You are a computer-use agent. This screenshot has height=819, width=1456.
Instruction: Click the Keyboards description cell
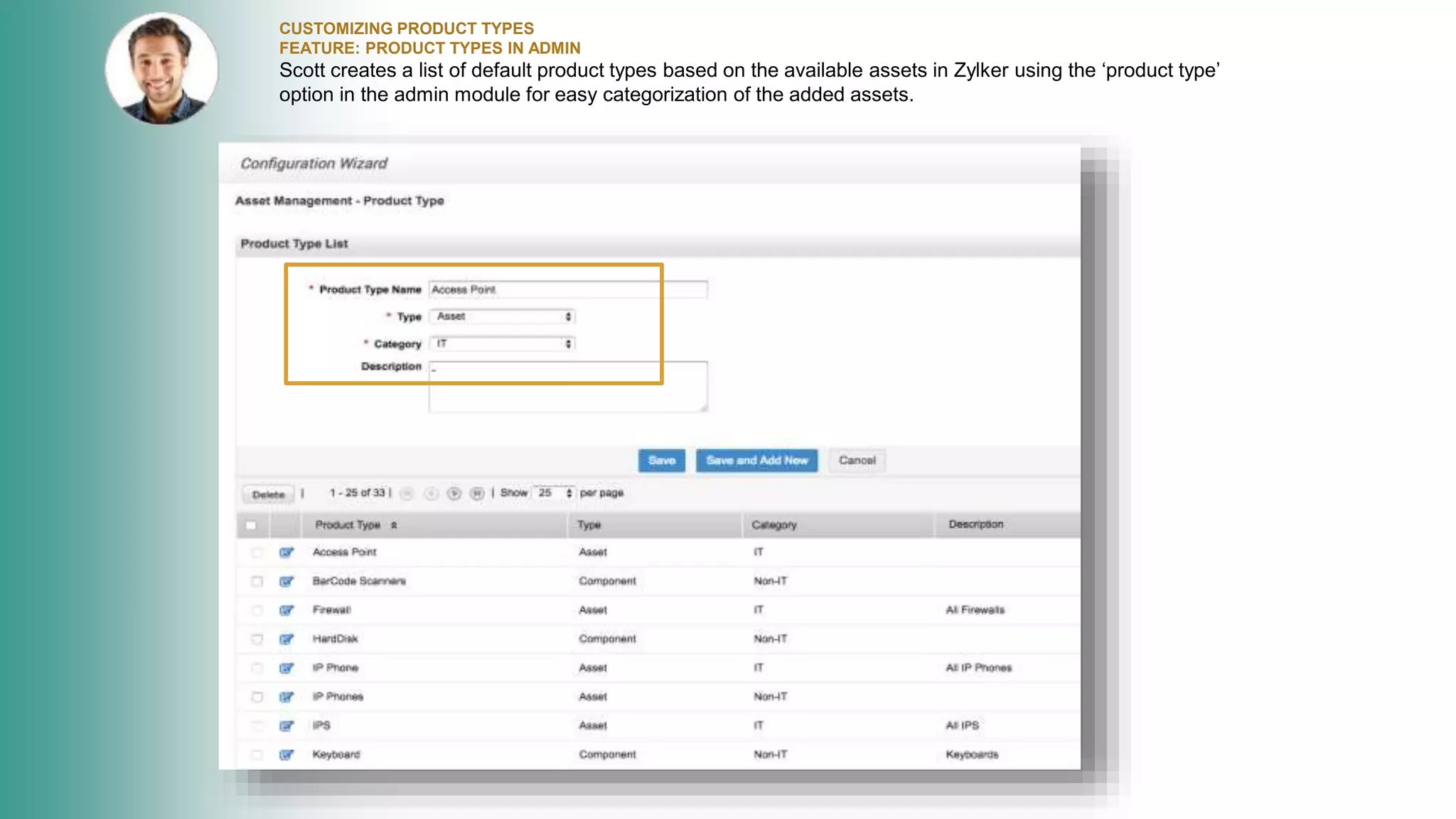coord(972,754)
